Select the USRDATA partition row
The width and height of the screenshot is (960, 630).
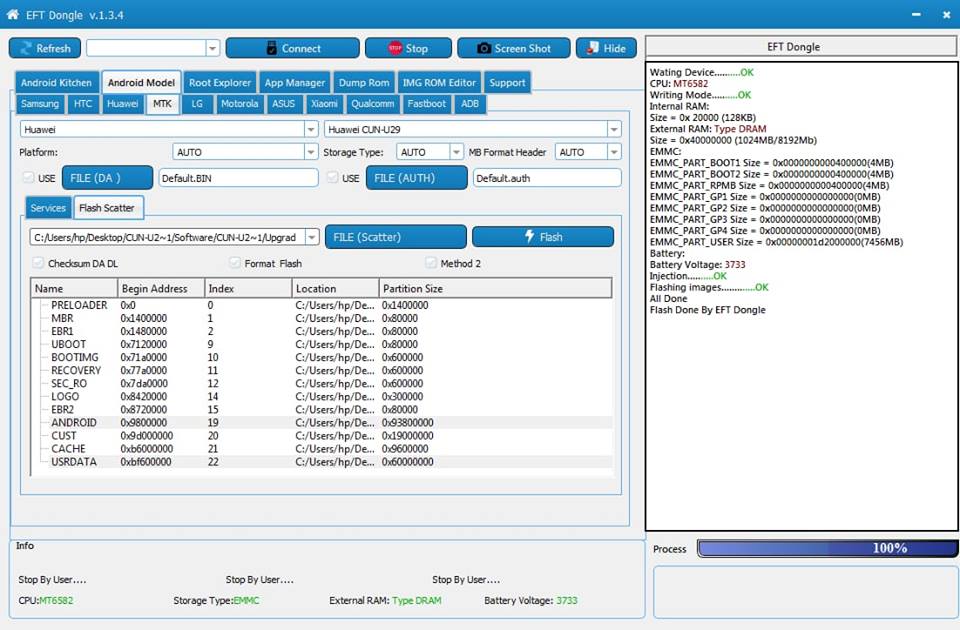click(322, 462)
